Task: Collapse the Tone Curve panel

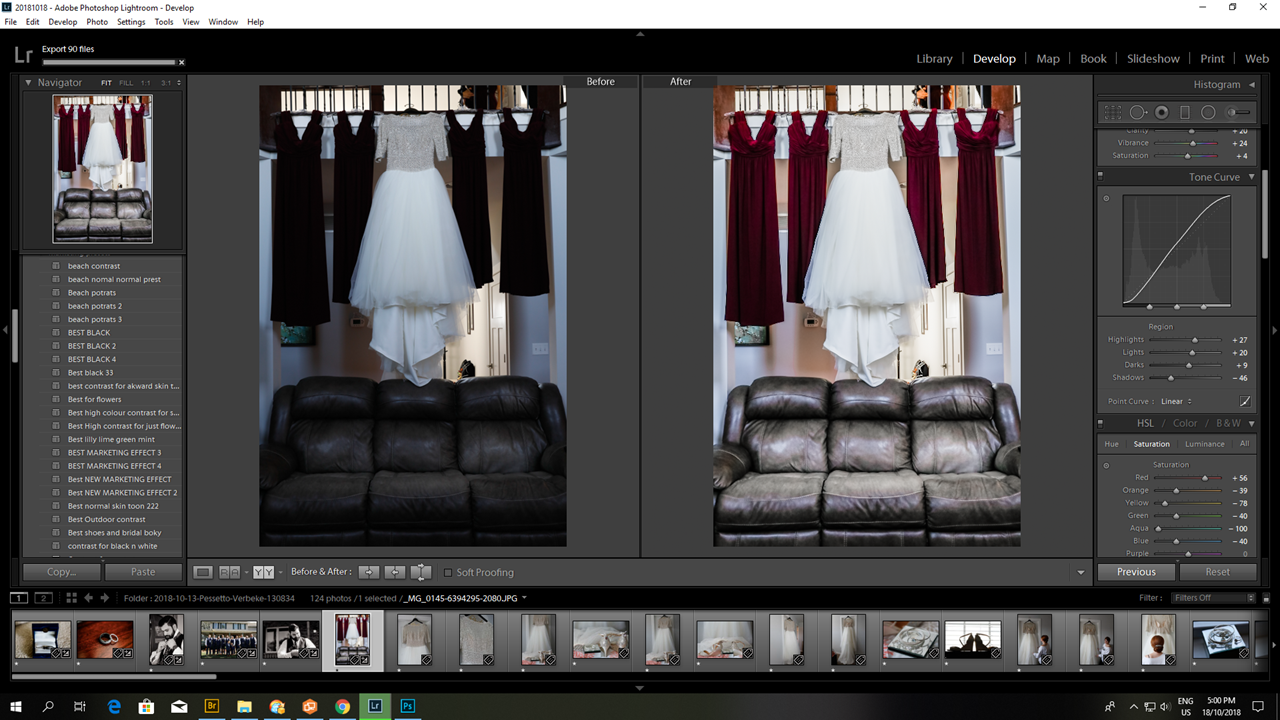Action: tap(1251, 177)
